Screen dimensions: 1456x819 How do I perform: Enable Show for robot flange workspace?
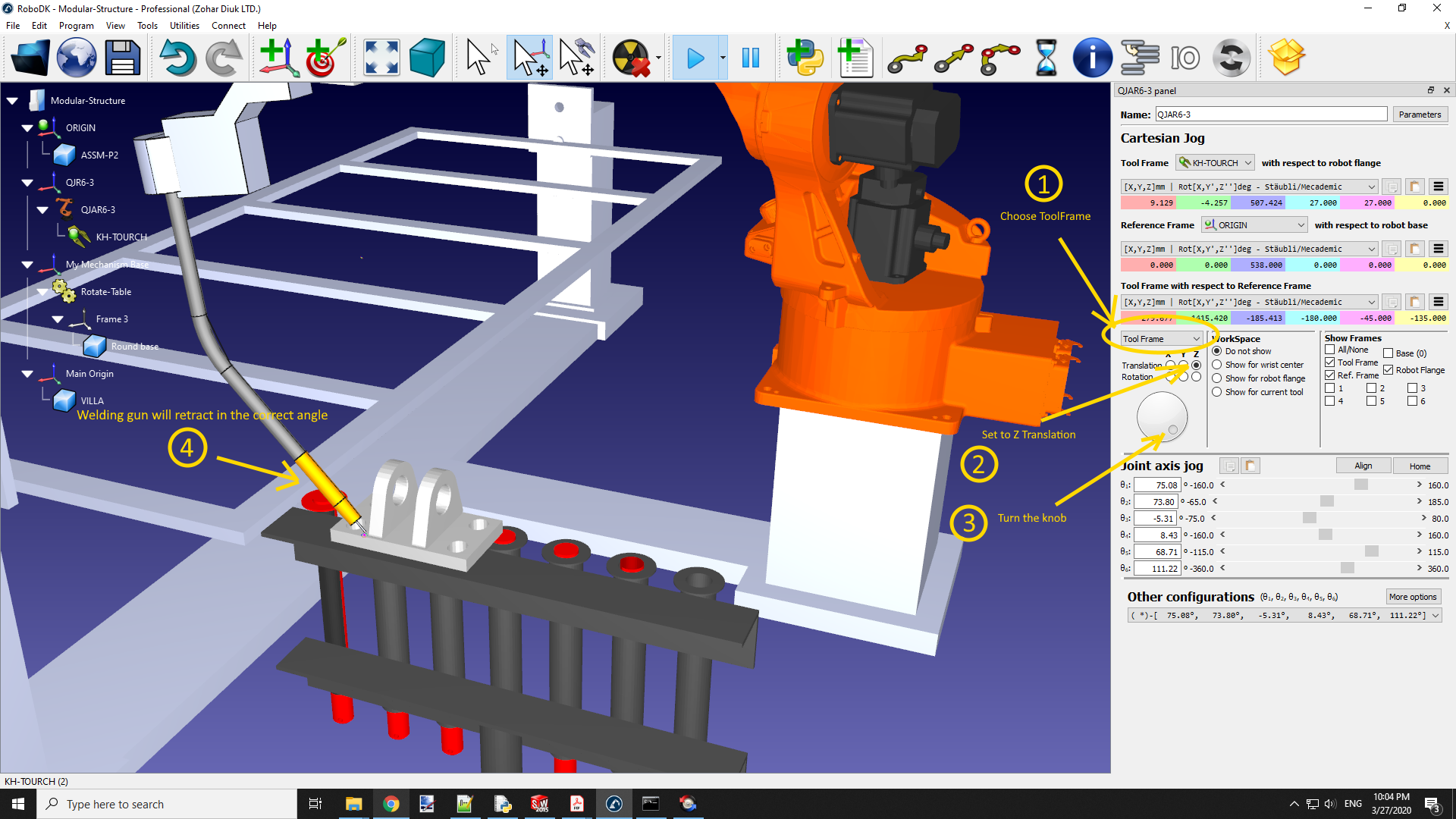[1217, 378]
